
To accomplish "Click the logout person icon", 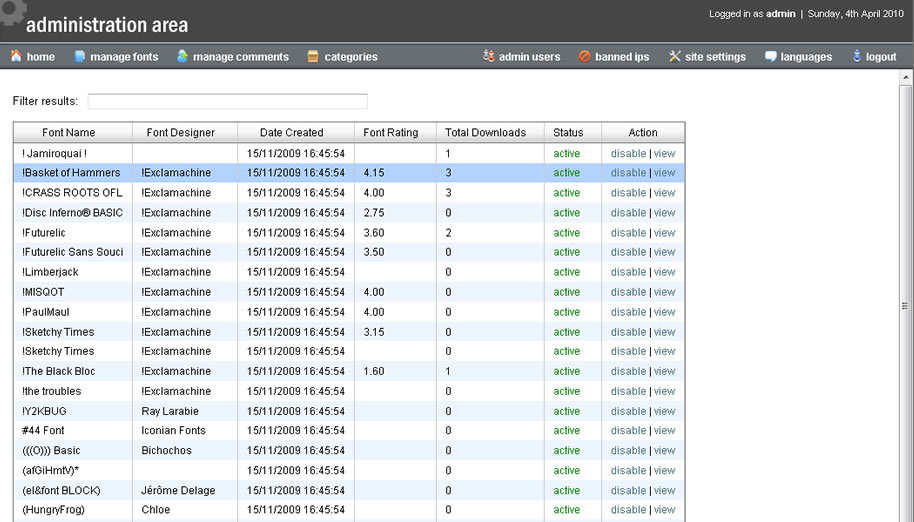I will [x=857, y=56].
